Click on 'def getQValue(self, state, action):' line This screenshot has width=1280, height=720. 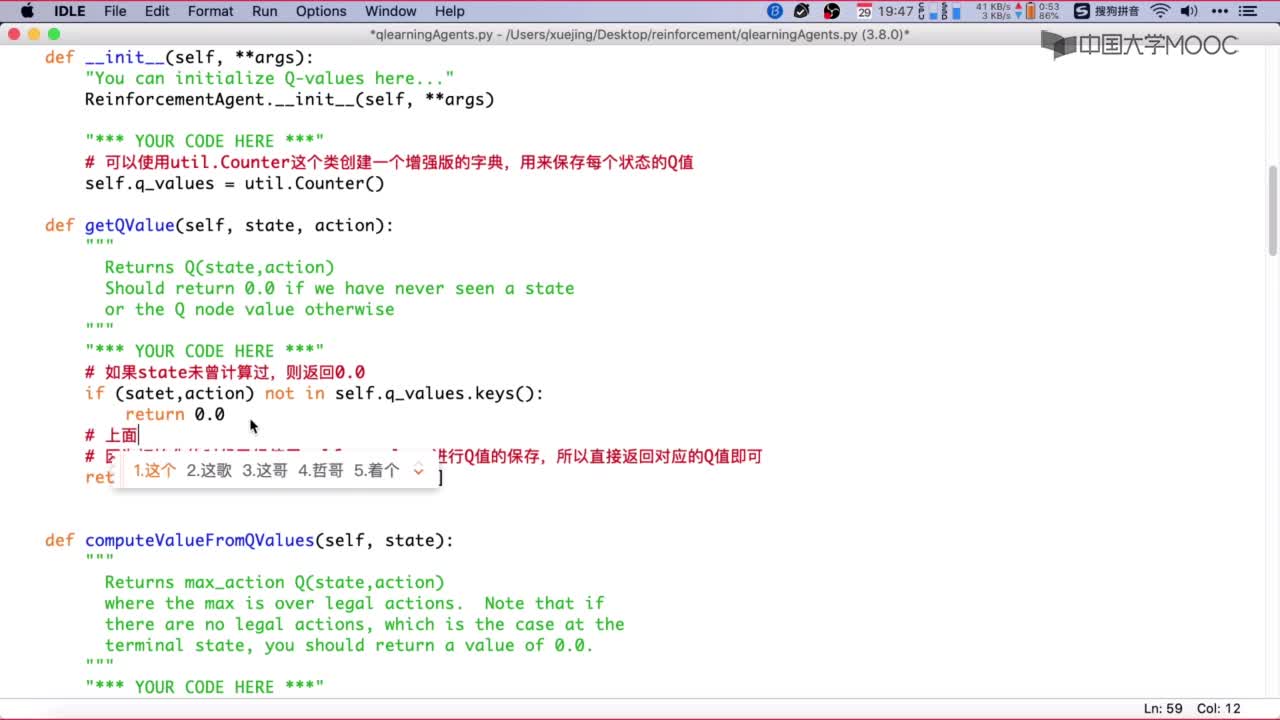219,225
